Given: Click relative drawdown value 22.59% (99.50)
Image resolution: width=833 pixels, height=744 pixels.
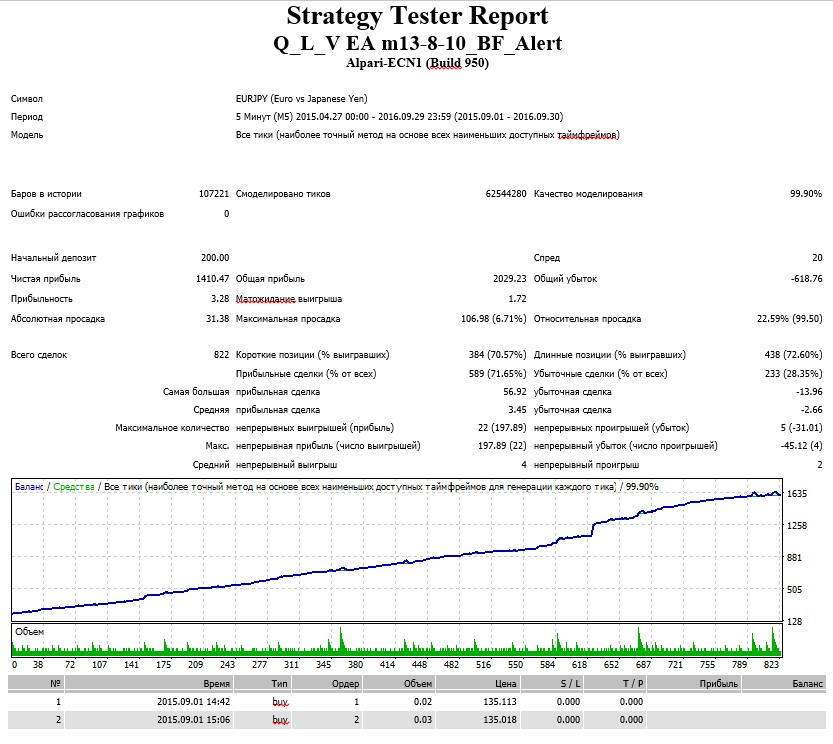Looking at the screenshot, I should tap(789, 319).
